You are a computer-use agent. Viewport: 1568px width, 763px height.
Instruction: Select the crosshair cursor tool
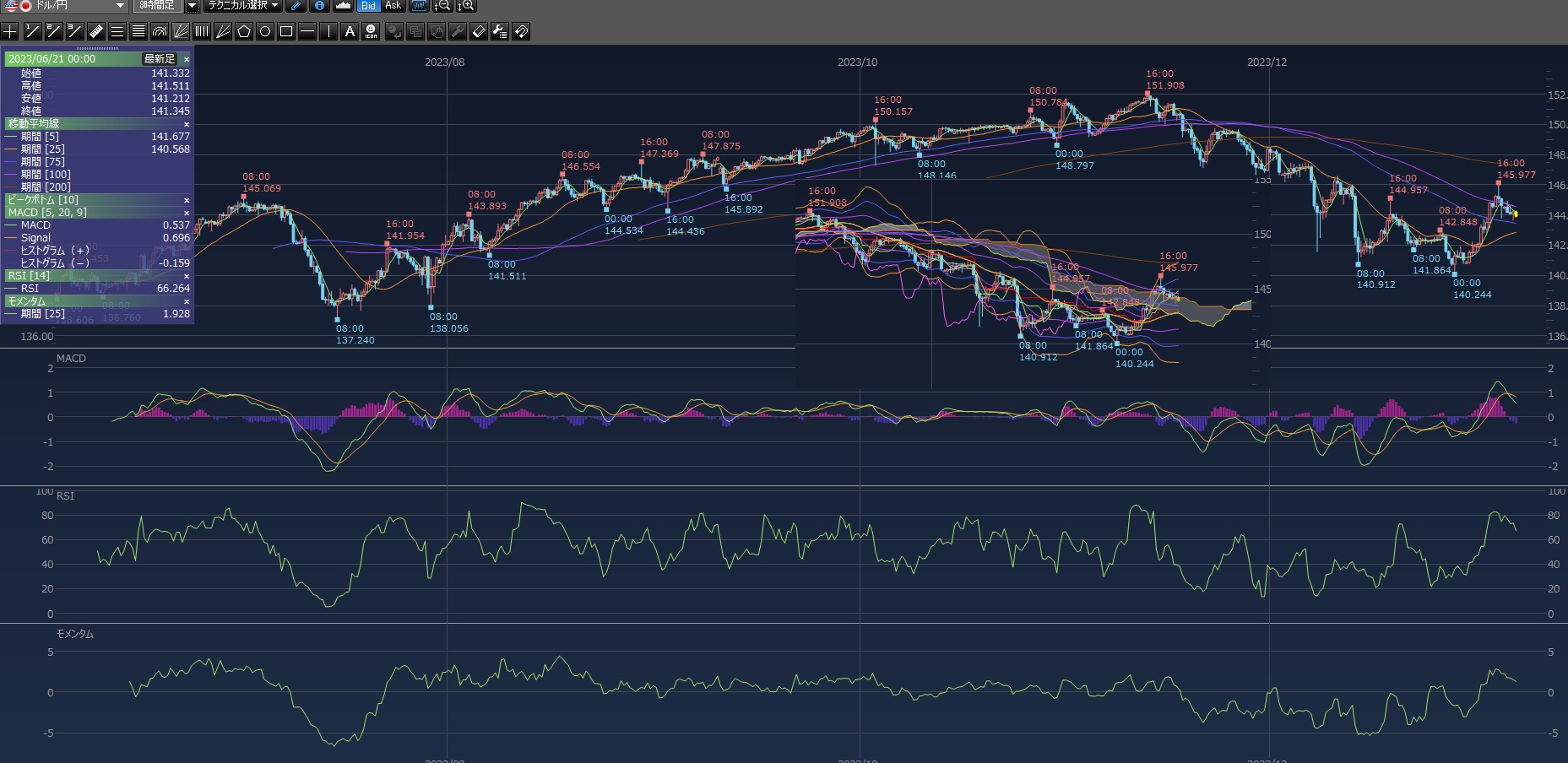pos(10,32)
